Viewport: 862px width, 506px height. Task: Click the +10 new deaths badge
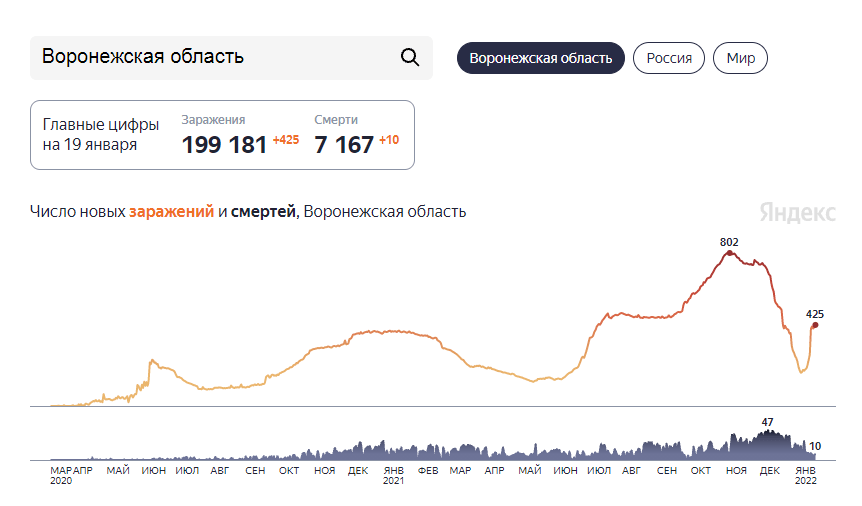tap(389, 140)
